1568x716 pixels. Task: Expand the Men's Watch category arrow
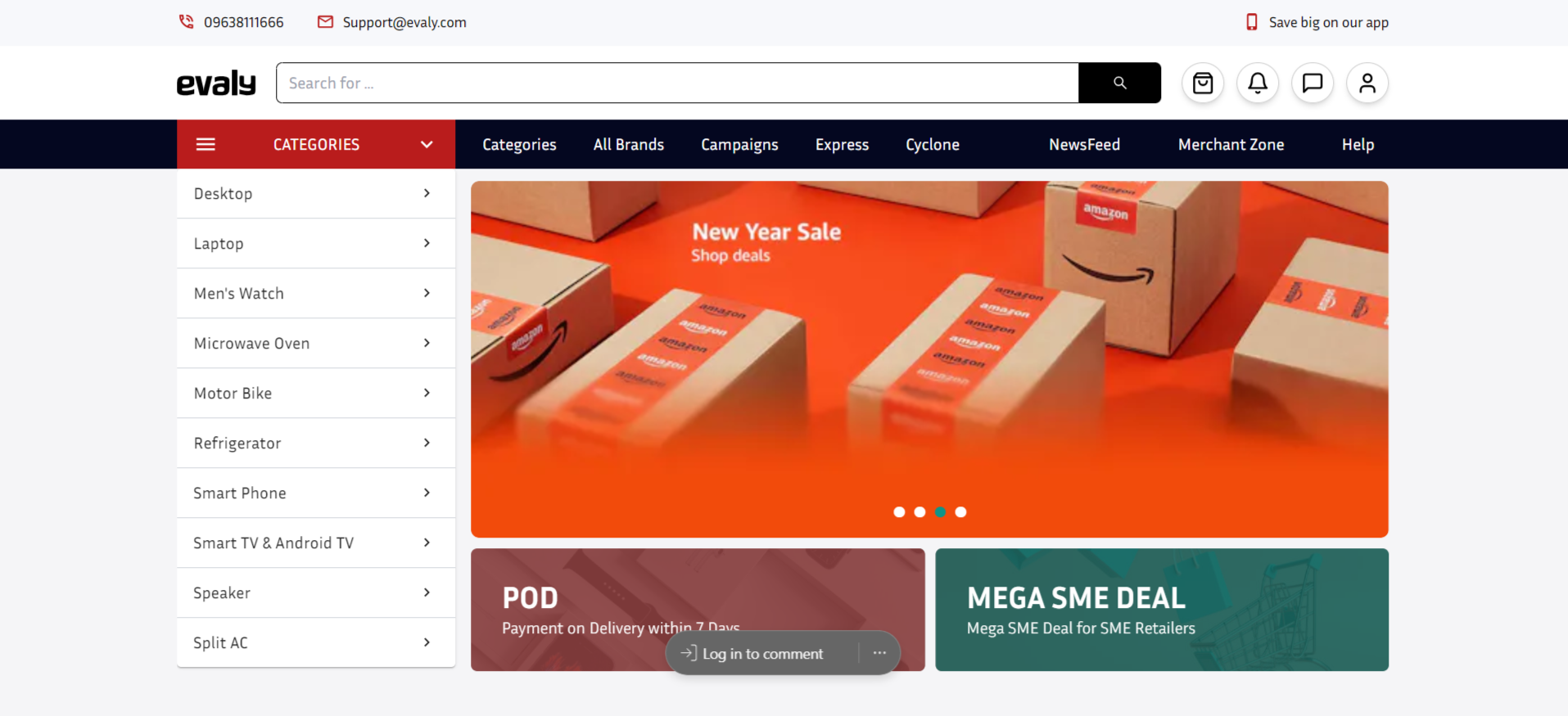tap(427, 293)
